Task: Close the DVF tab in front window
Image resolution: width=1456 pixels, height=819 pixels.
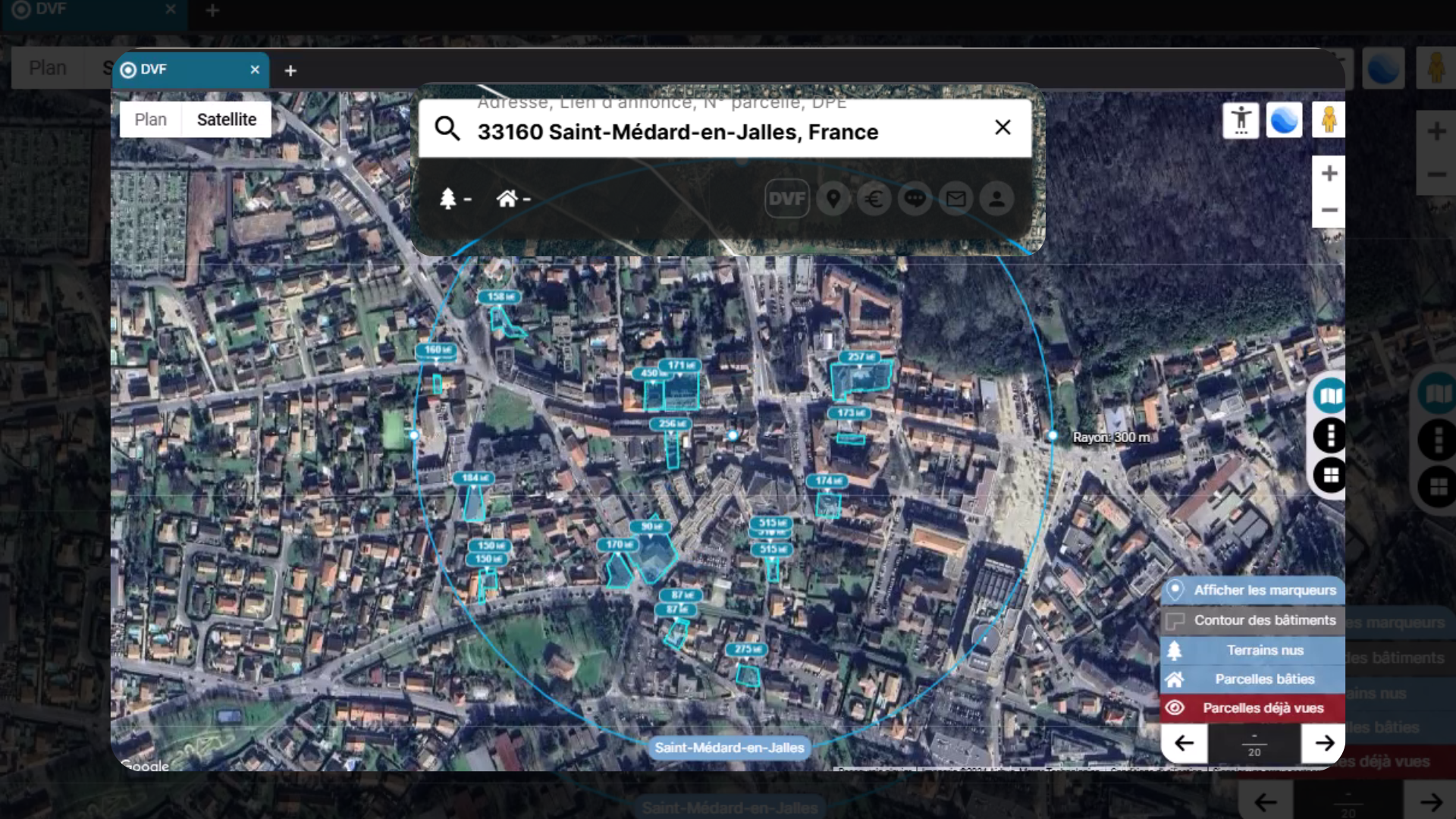Action: click(x=255, y=70)
